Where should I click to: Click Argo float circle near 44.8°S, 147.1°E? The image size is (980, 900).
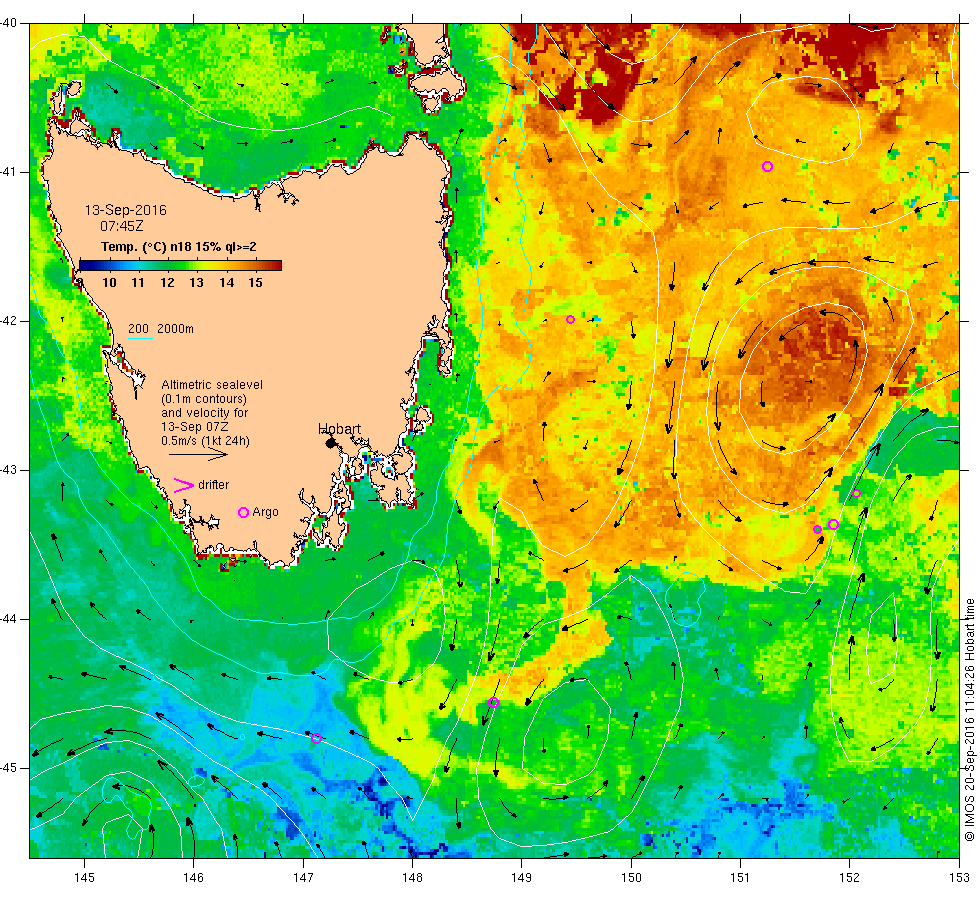316,739
